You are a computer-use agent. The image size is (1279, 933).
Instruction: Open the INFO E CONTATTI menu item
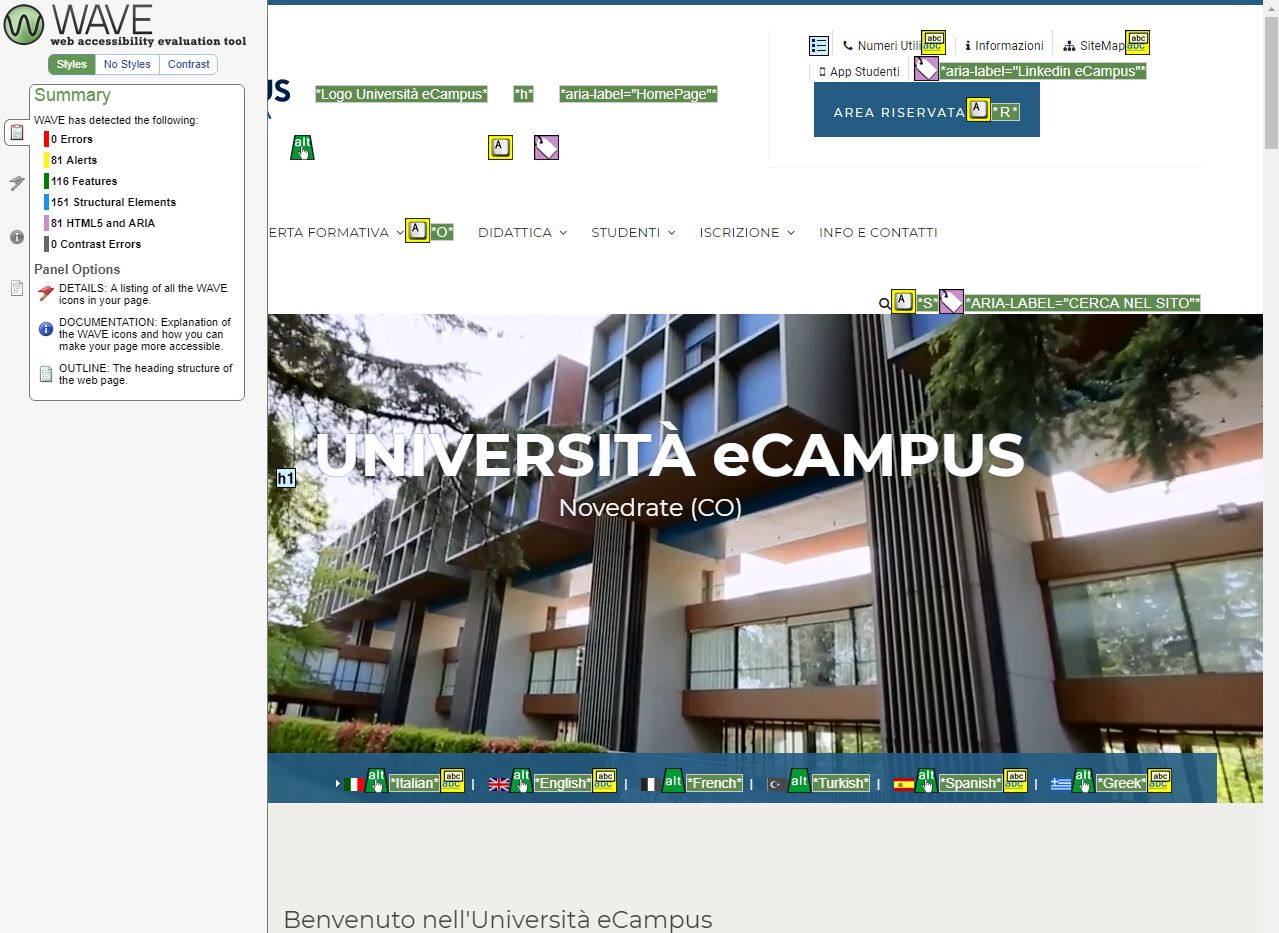[x=878, y=232]
